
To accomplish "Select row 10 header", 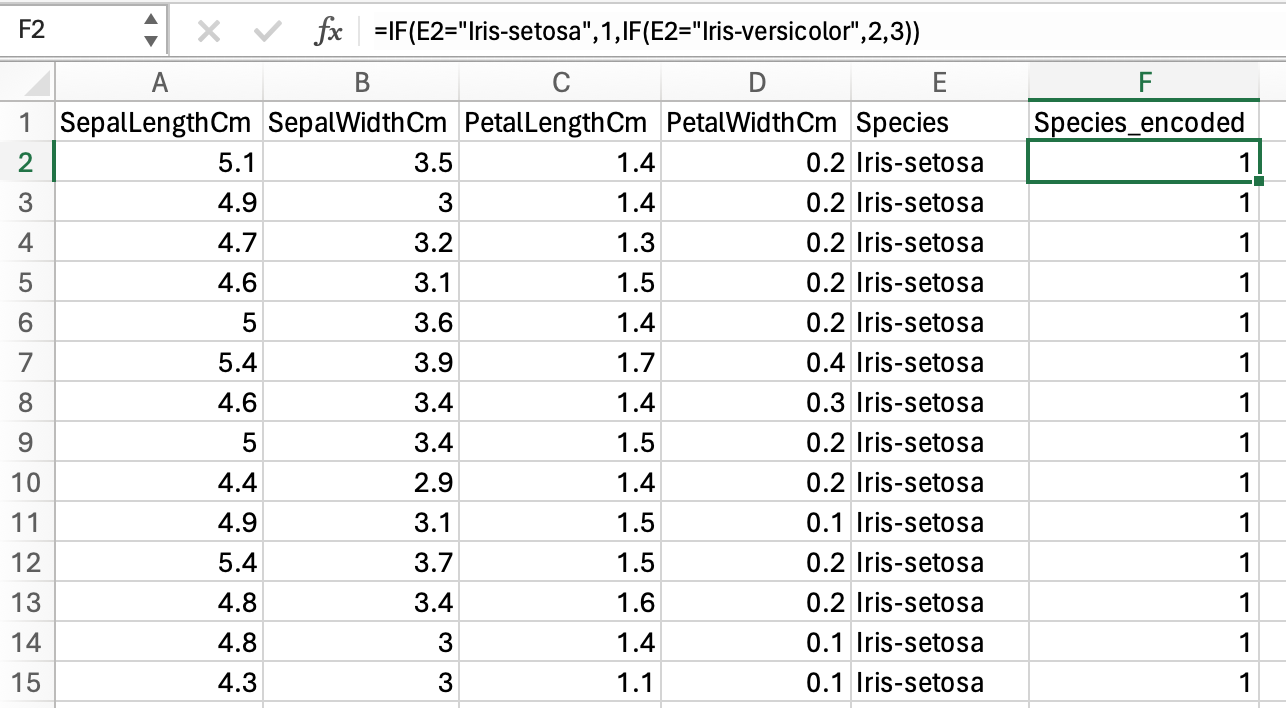I will pyautogui.click(x=26, y=482).
